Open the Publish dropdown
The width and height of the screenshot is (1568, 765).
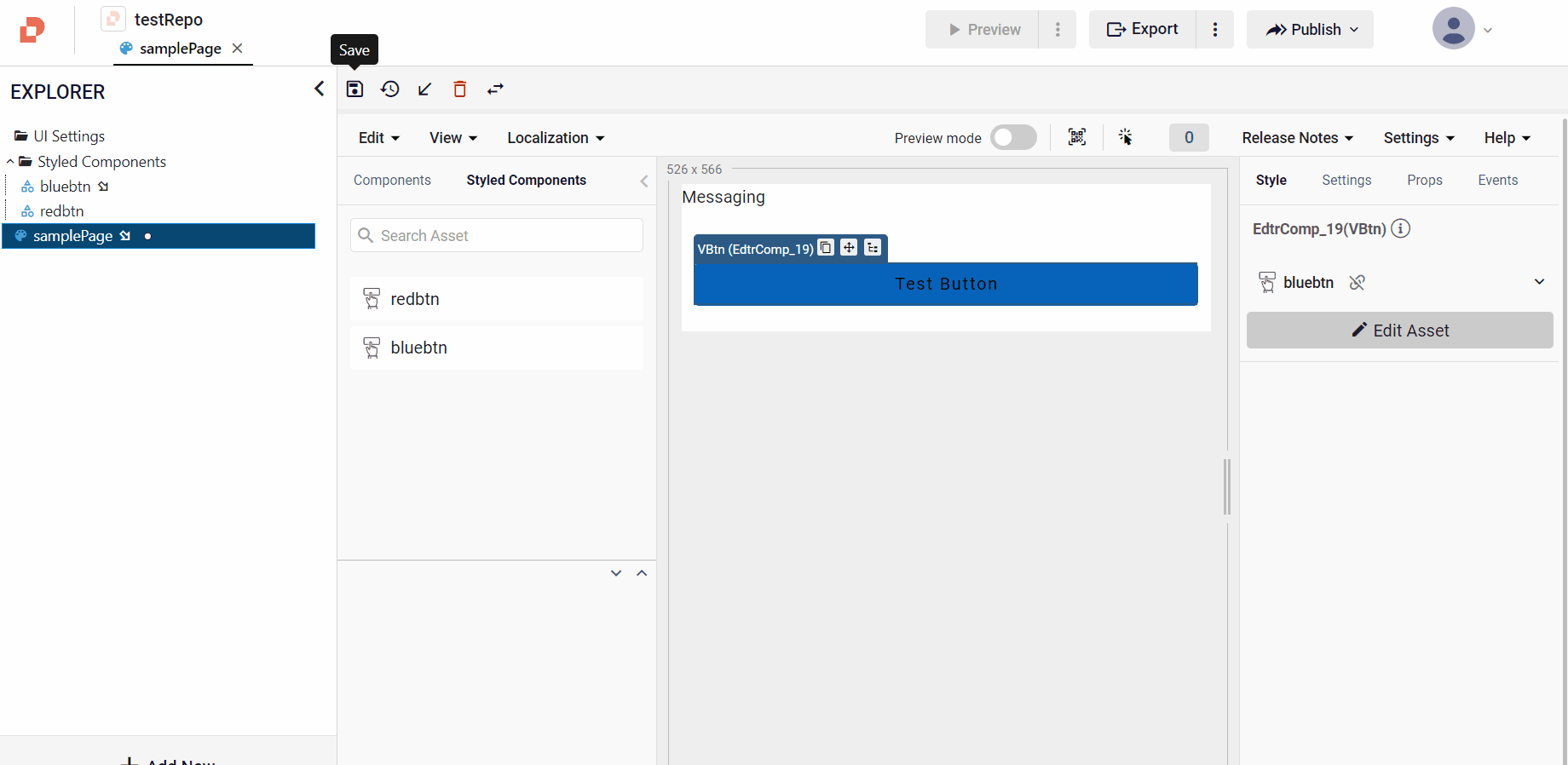[1310, 30]
